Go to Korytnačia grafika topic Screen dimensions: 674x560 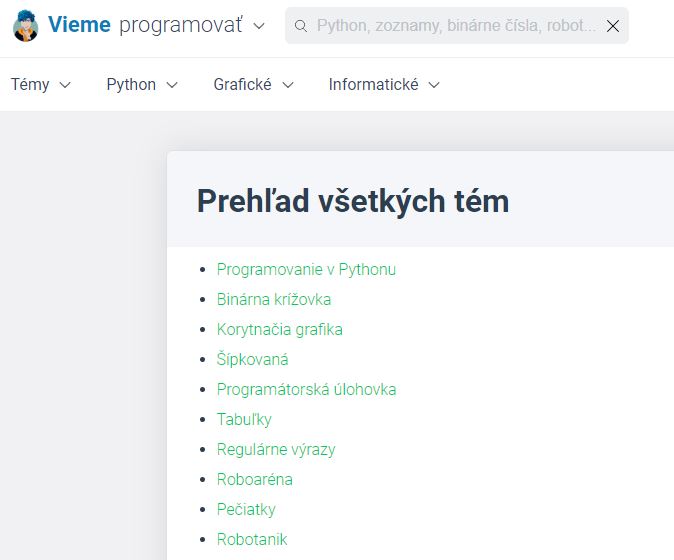point(279,330)
